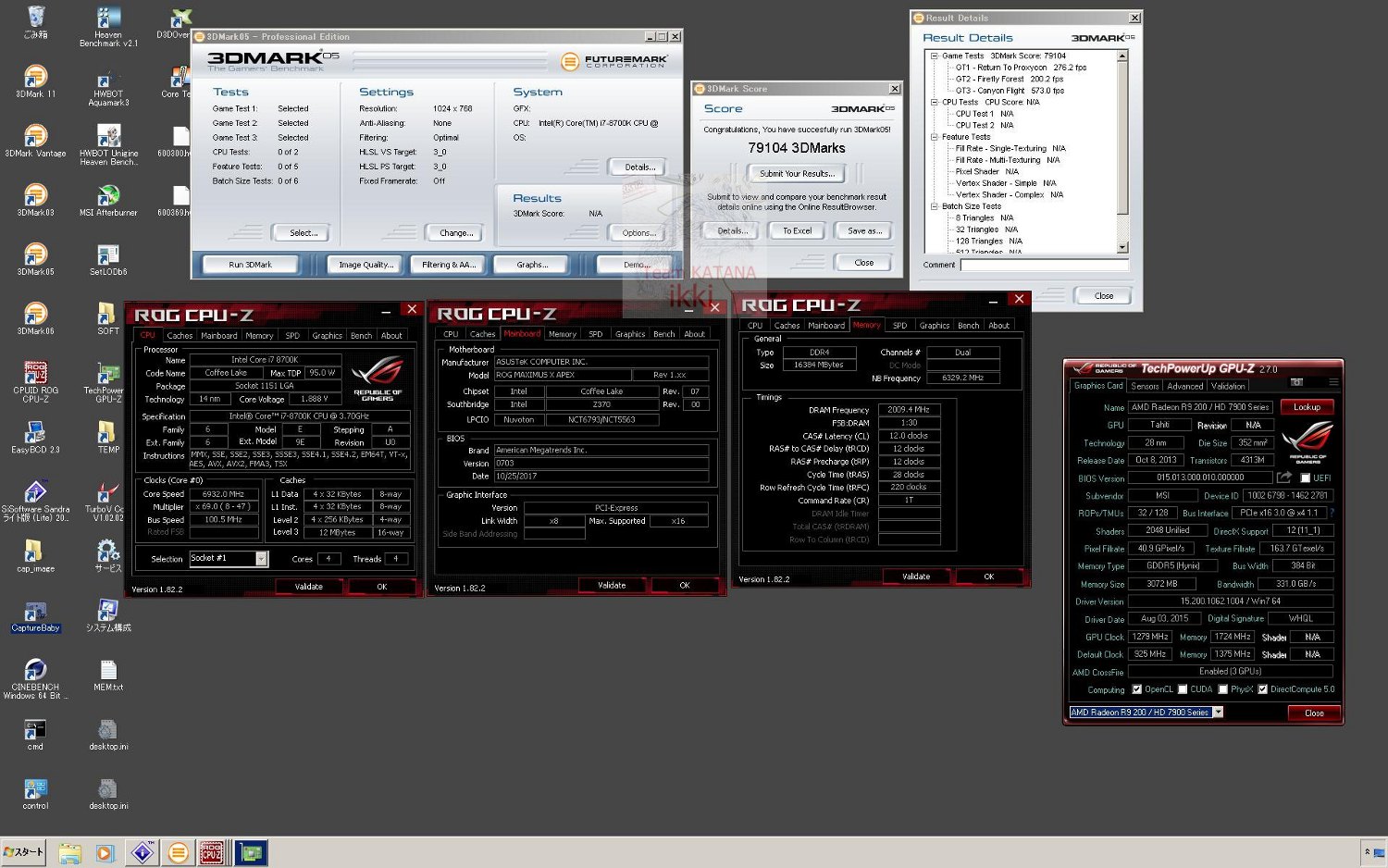The width and height of the screenshot is (1388, 868).
Task: Click Lookup button in GPU-Z
Action: tap(1307, 407)
